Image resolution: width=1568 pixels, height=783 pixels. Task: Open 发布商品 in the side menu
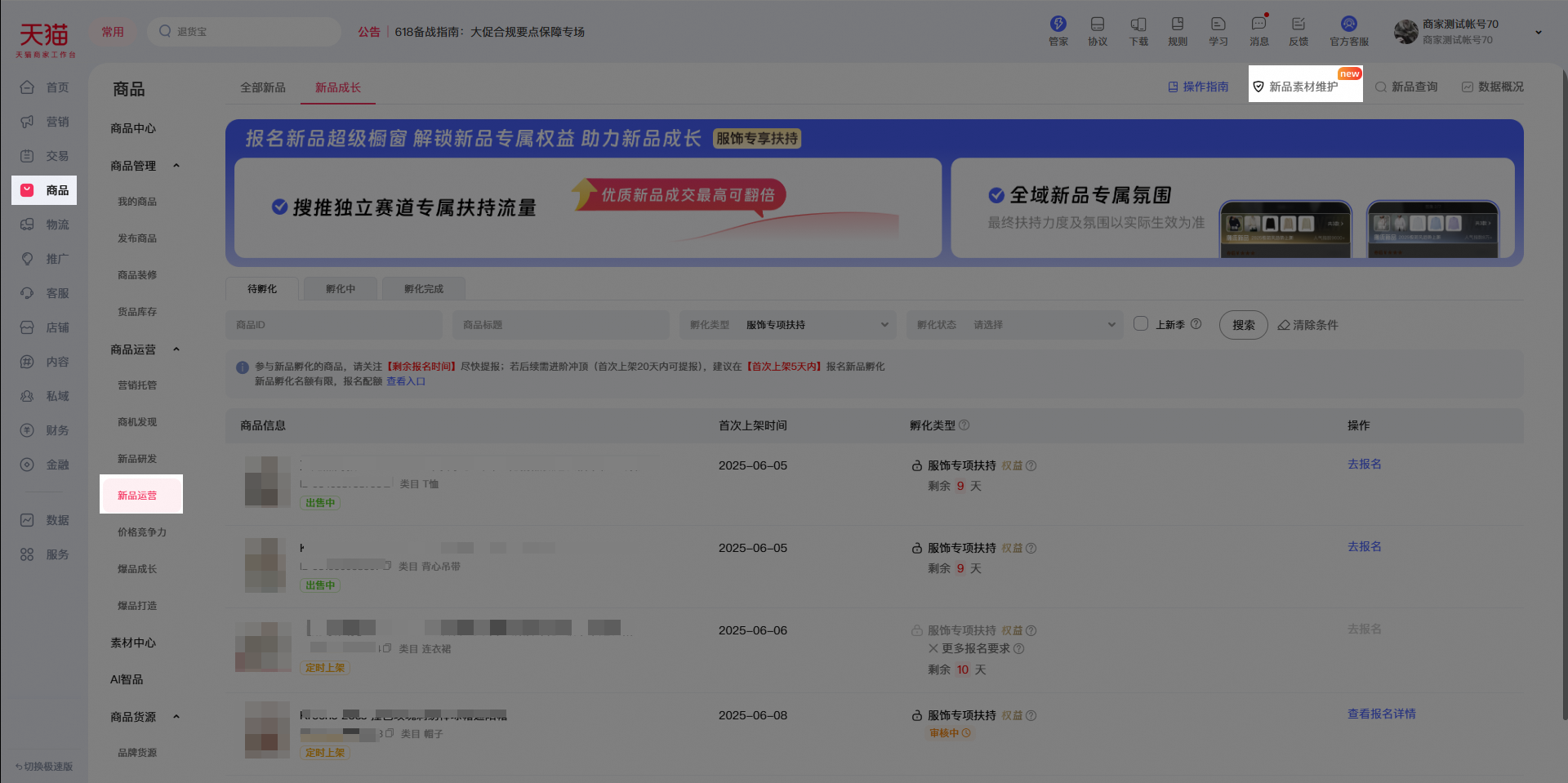coord(137,238)
